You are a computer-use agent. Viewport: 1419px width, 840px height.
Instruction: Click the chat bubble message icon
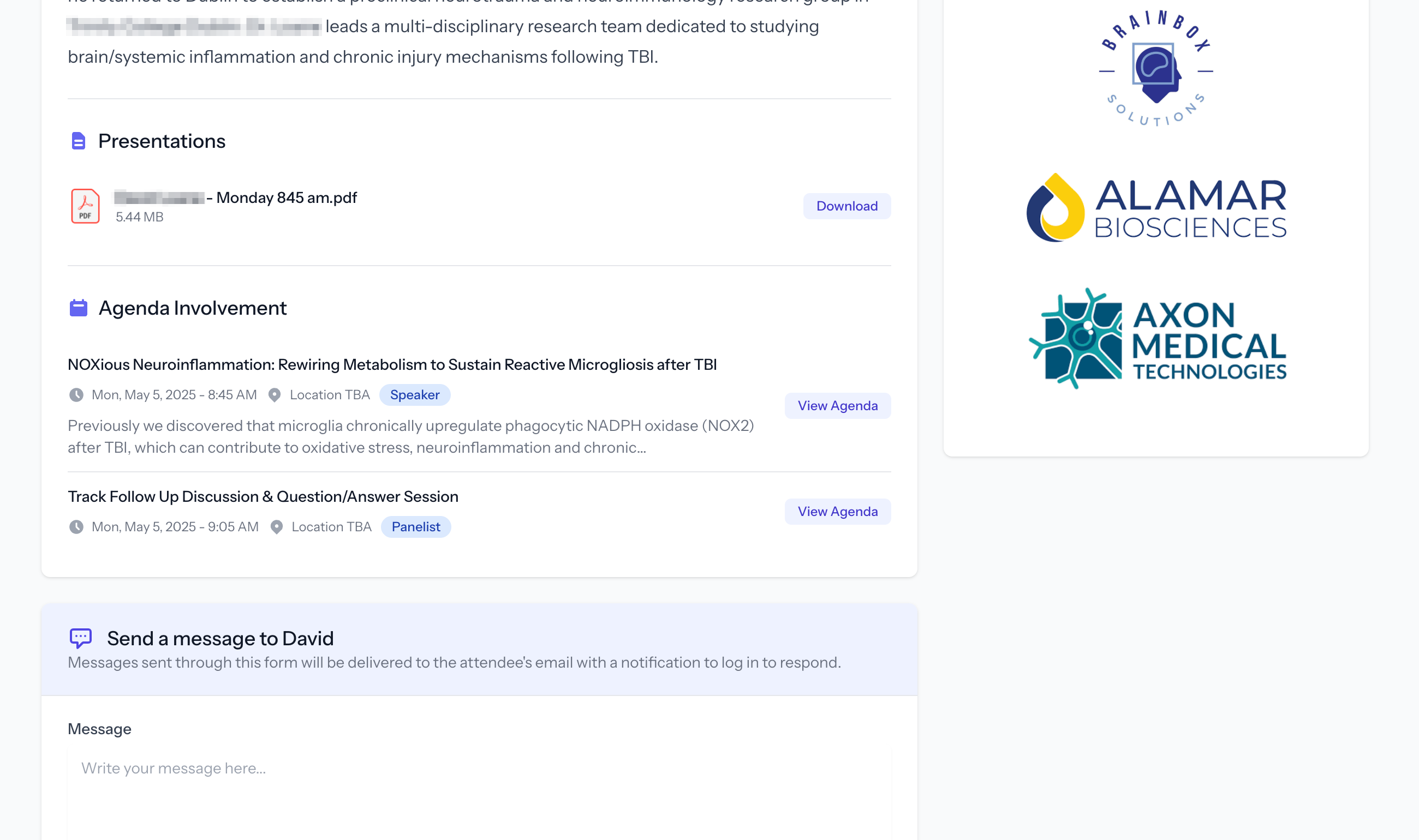tap(80, 638)
